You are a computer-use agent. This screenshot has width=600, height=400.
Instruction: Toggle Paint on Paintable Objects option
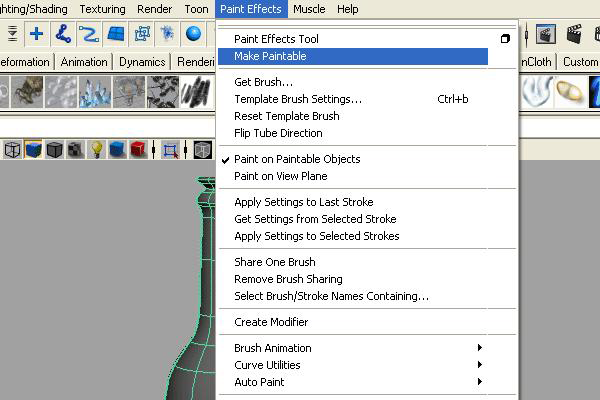[297, 159]
